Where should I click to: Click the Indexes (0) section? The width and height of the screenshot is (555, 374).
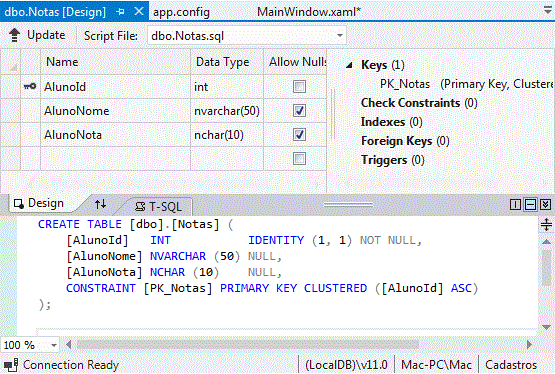[391, 122]
